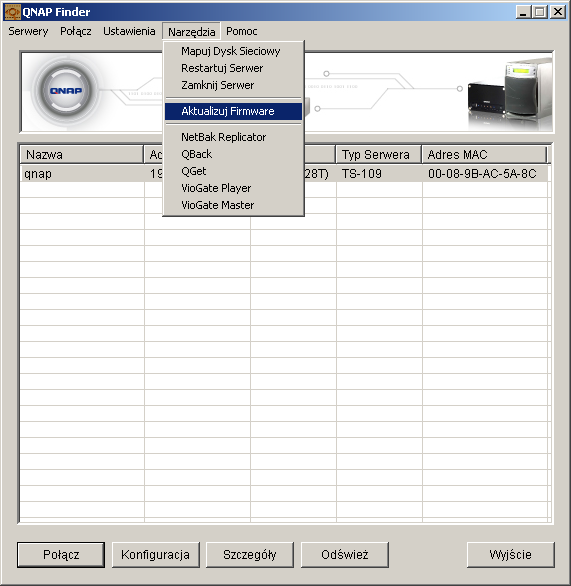Open VioGate Player entry
Screen dimensions: 571x586
tap(234, 188)
